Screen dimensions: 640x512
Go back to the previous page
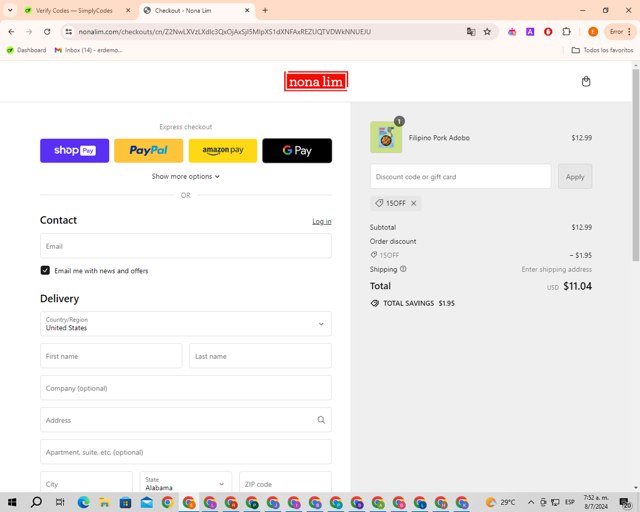point(11,31)
